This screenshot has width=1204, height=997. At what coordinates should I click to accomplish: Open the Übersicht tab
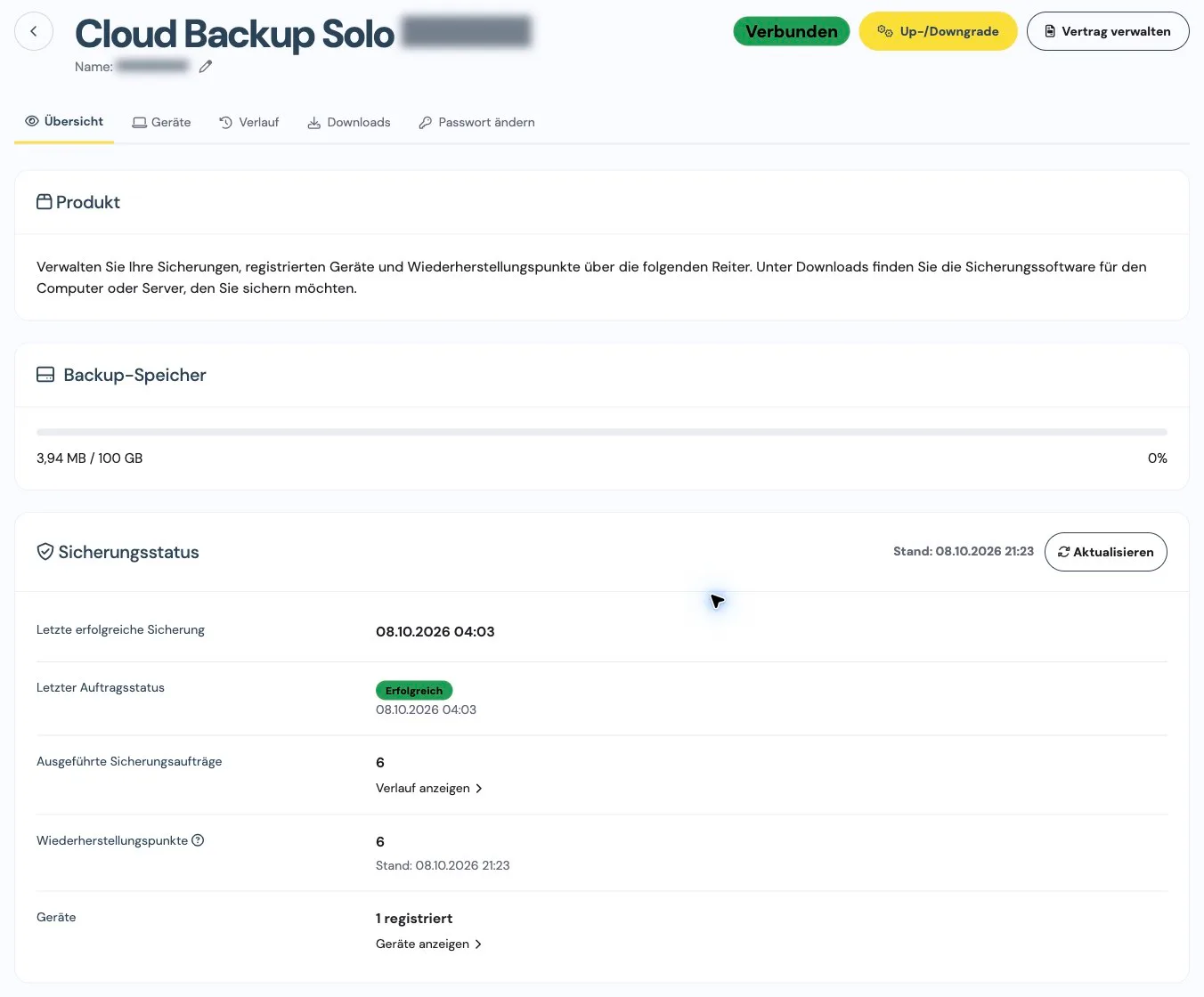pyautogui.click(x=64, y=122)
